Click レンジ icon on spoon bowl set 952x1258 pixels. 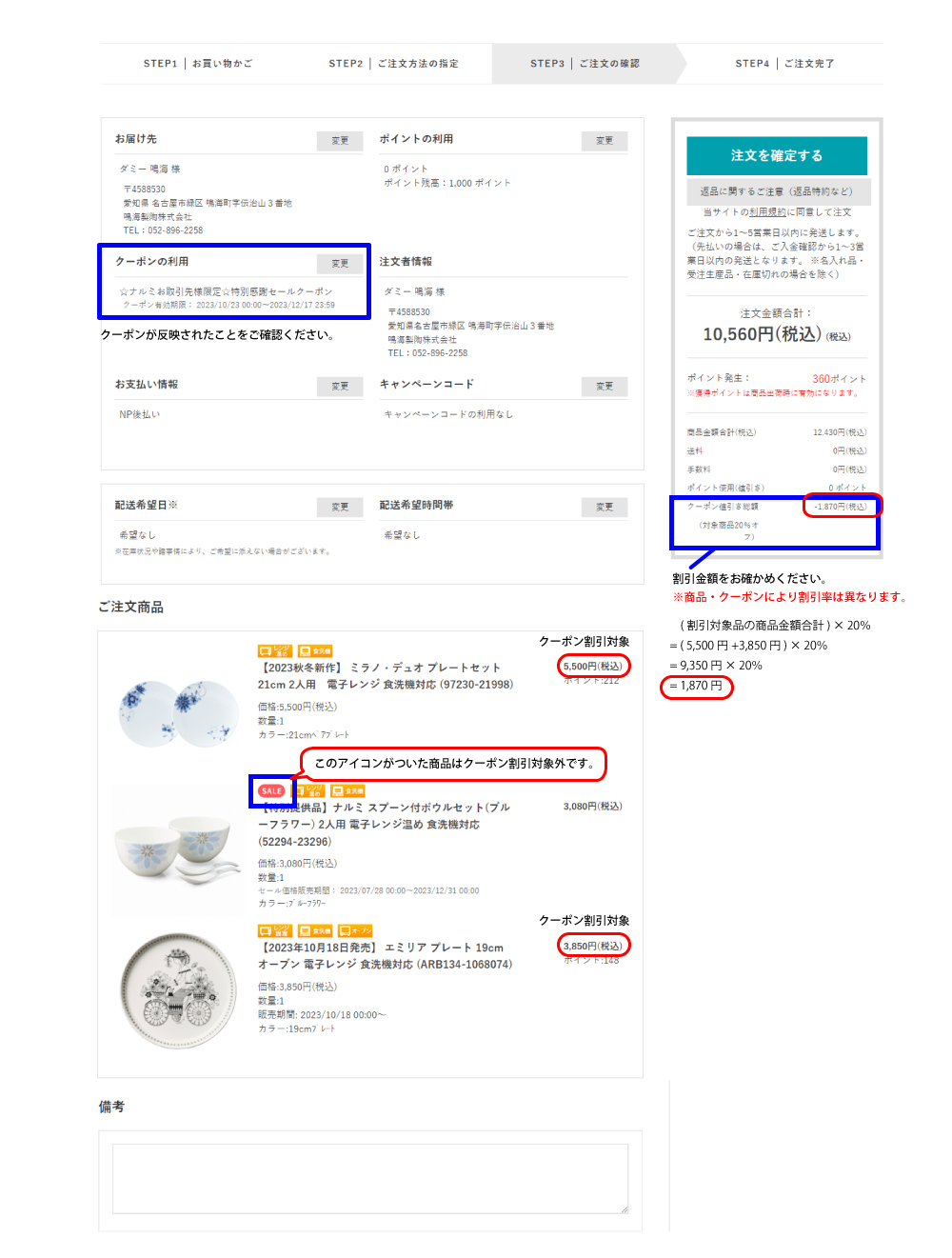[x=309, y=790]
